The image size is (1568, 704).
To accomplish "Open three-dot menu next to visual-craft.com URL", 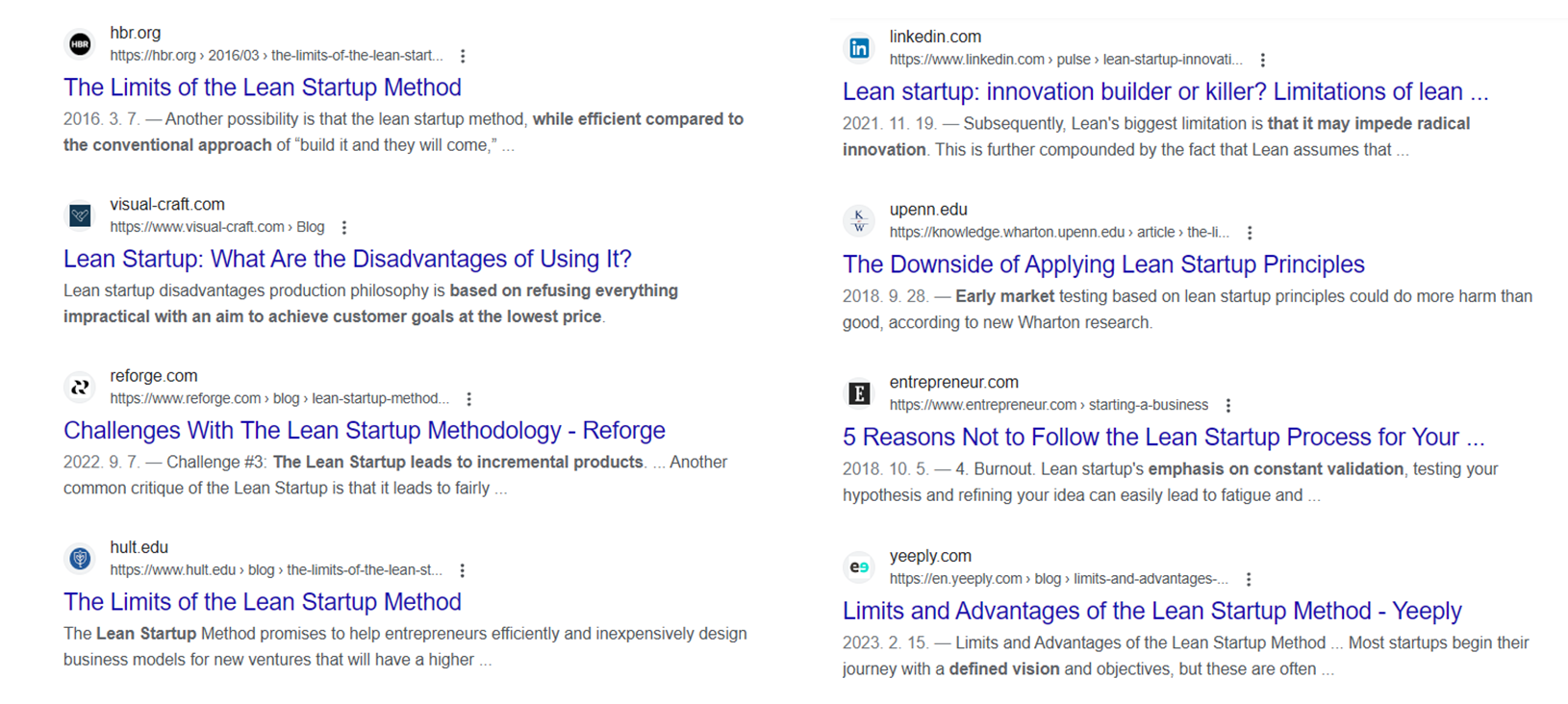I will pyautogui.click(x=344, y=228).
